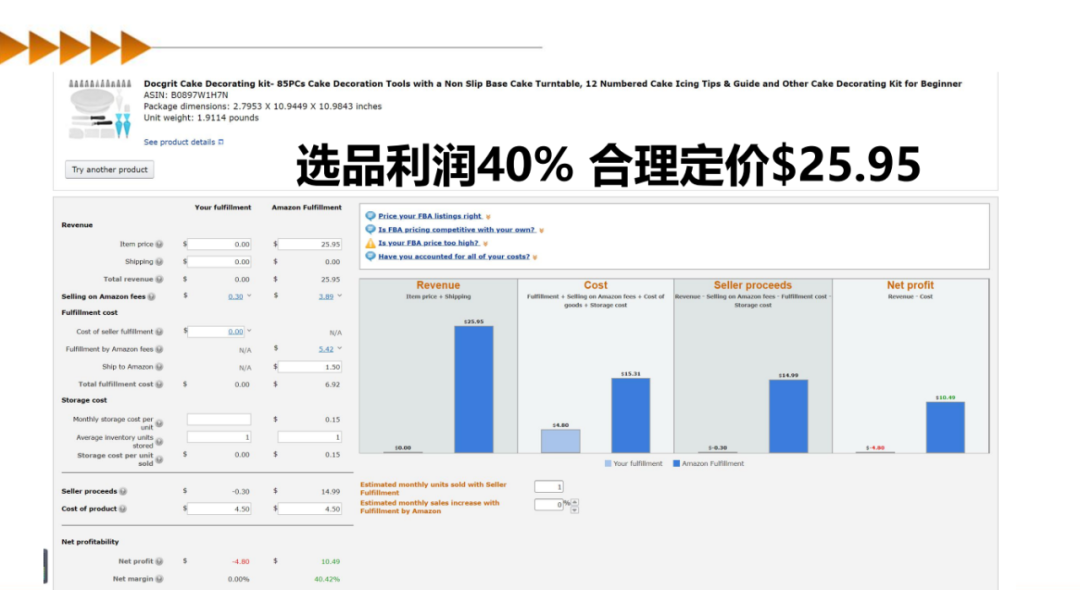Expand Cost of seller fulfillment 0.00 chevron
Viewport: 1080px width, 590px height.
pos(249,331)
